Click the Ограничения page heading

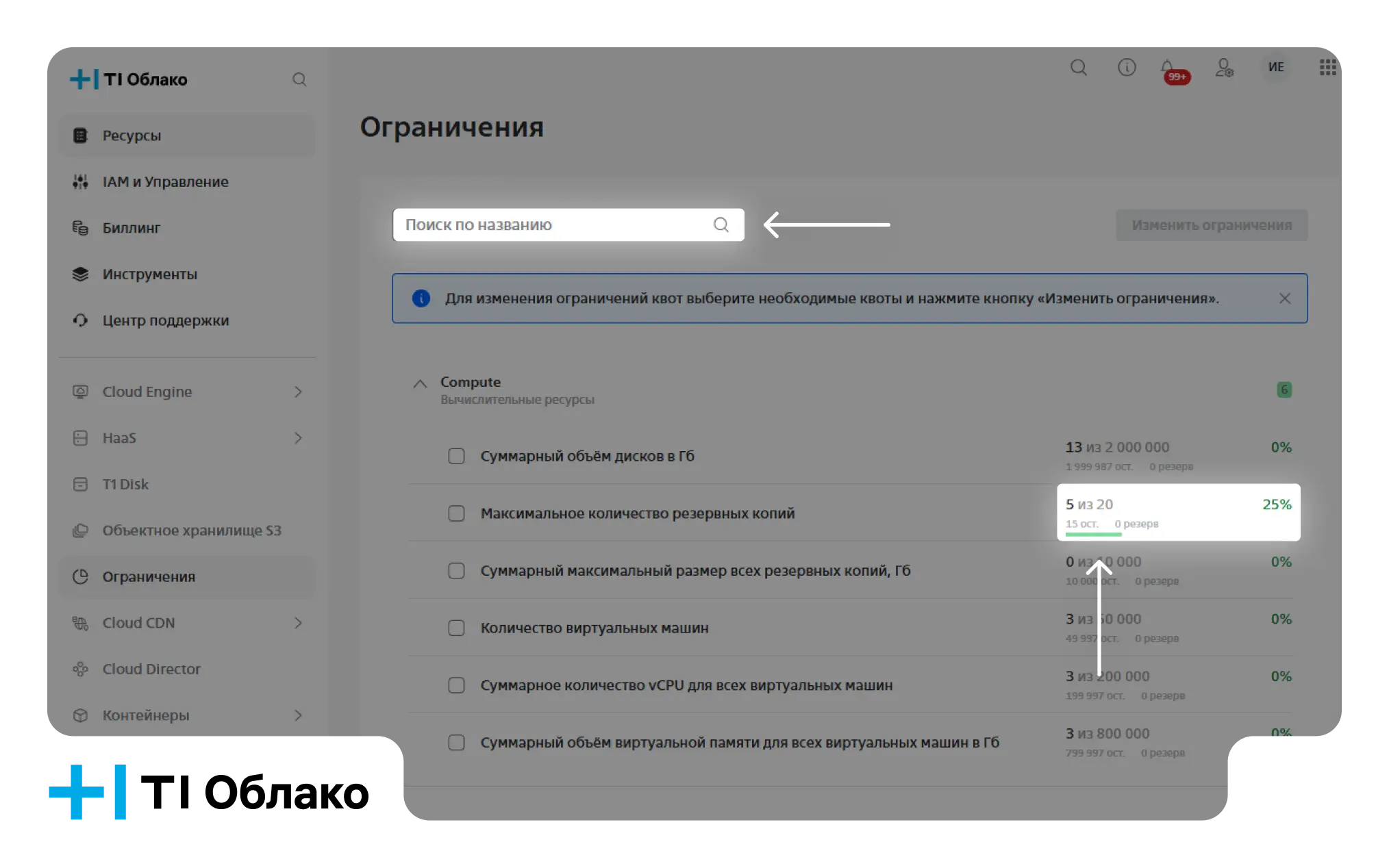452,127
